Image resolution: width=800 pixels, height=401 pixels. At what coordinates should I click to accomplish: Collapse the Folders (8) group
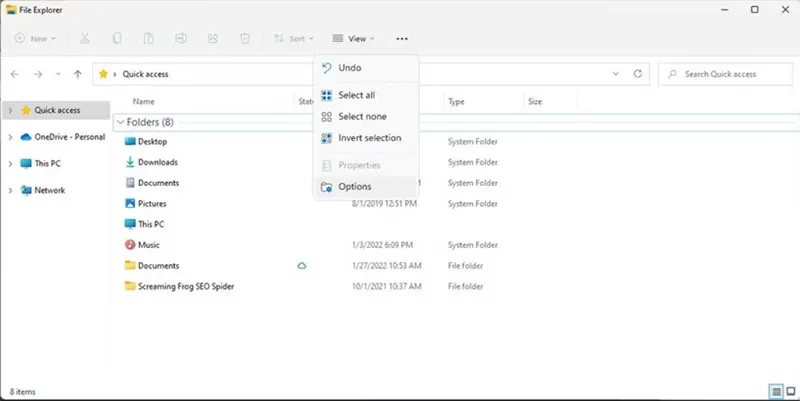[120, 122]
